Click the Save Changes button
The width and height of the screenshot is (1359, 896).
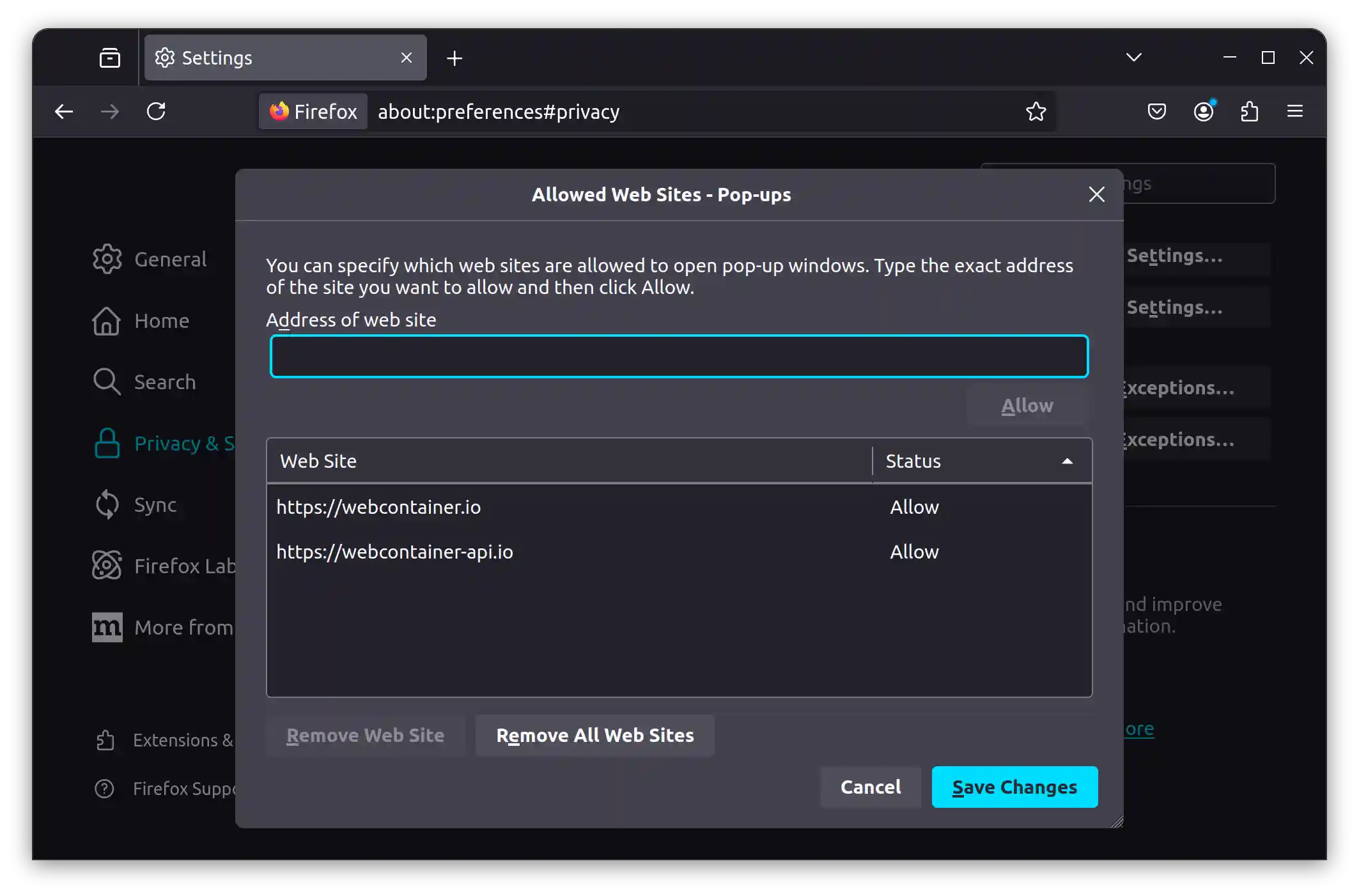click(x=1014, y=787)
